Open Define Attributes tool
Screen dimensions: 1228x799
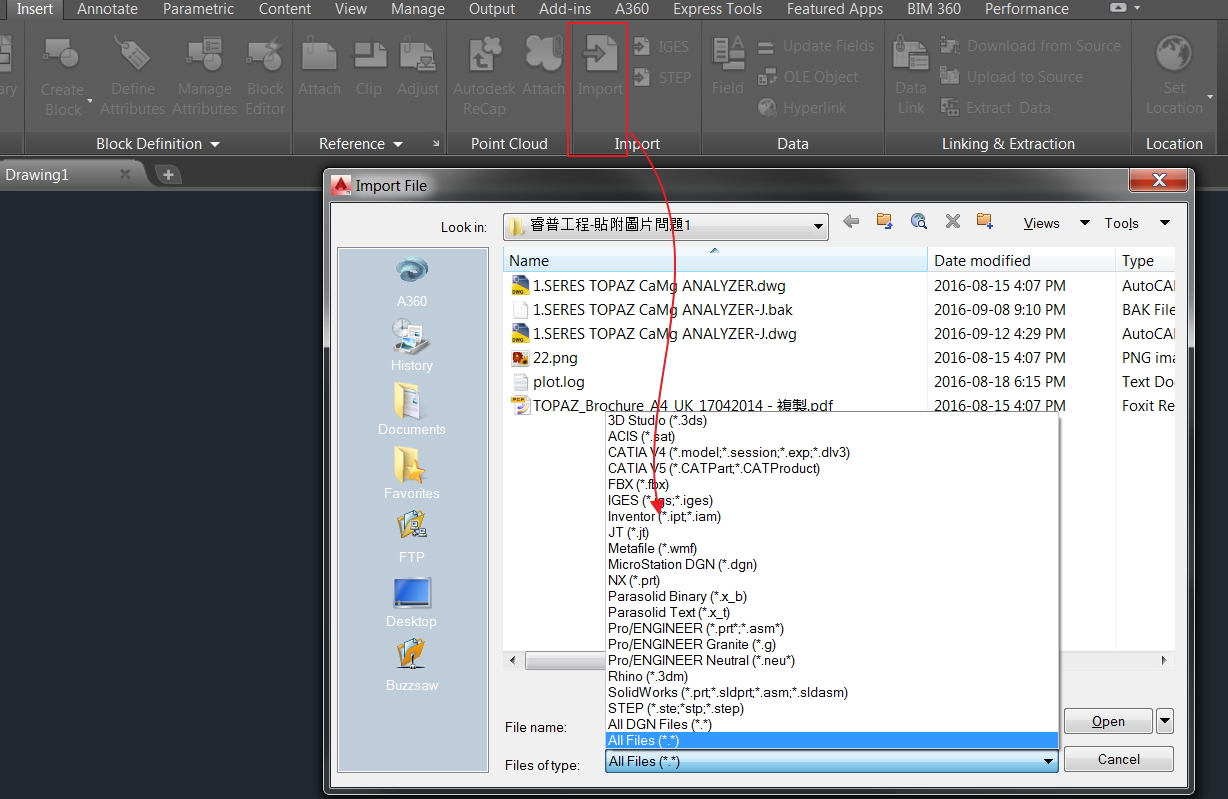(x=132, y=75)
